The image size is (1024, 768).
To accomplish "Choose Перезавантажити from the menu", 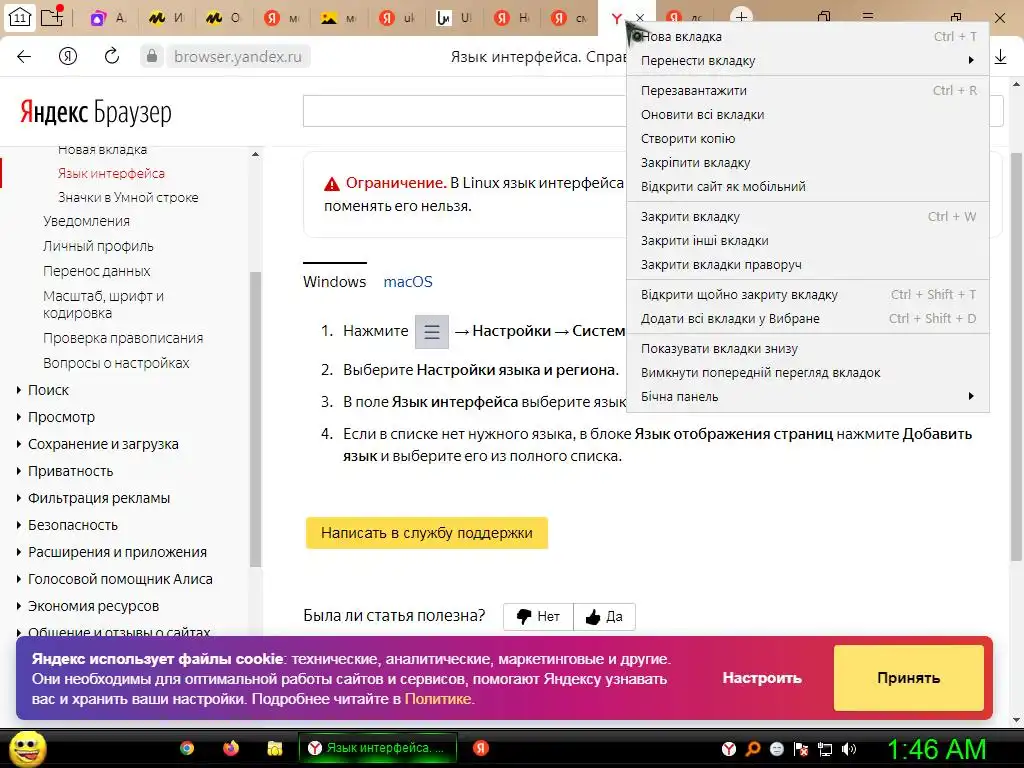I will (x=808, y=91).
